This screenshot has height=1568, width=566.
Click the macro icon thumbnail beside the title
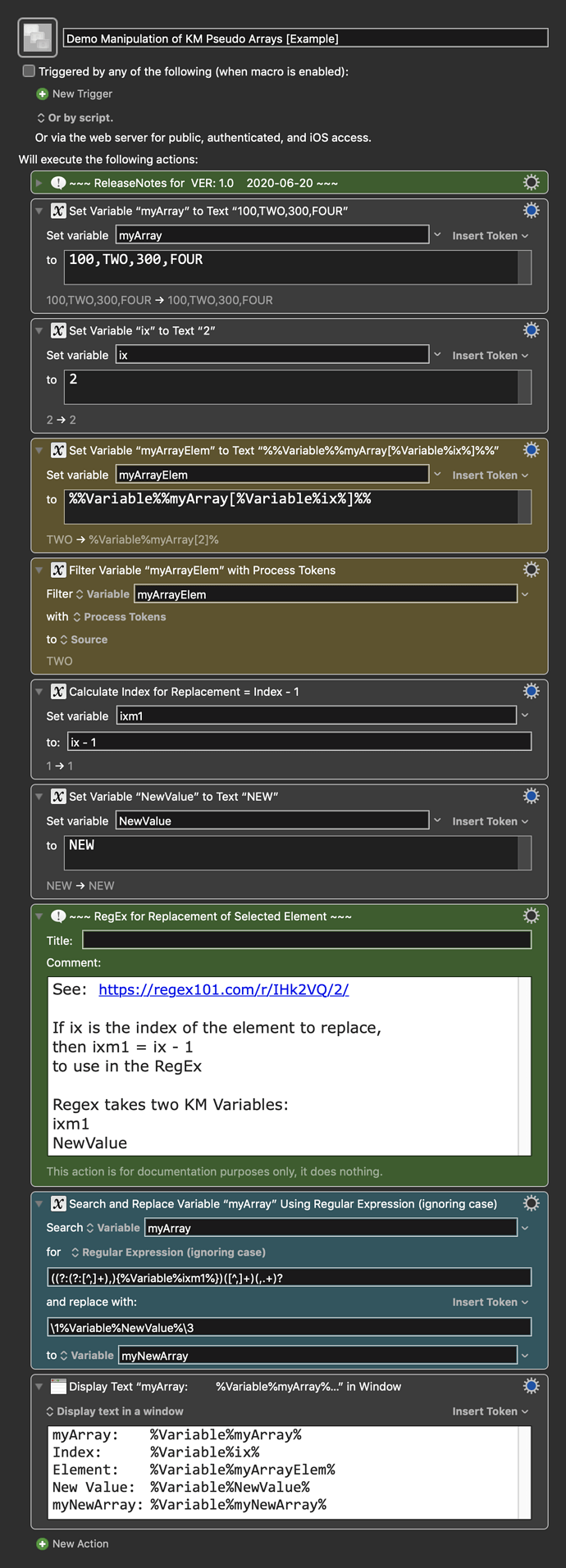38,38
